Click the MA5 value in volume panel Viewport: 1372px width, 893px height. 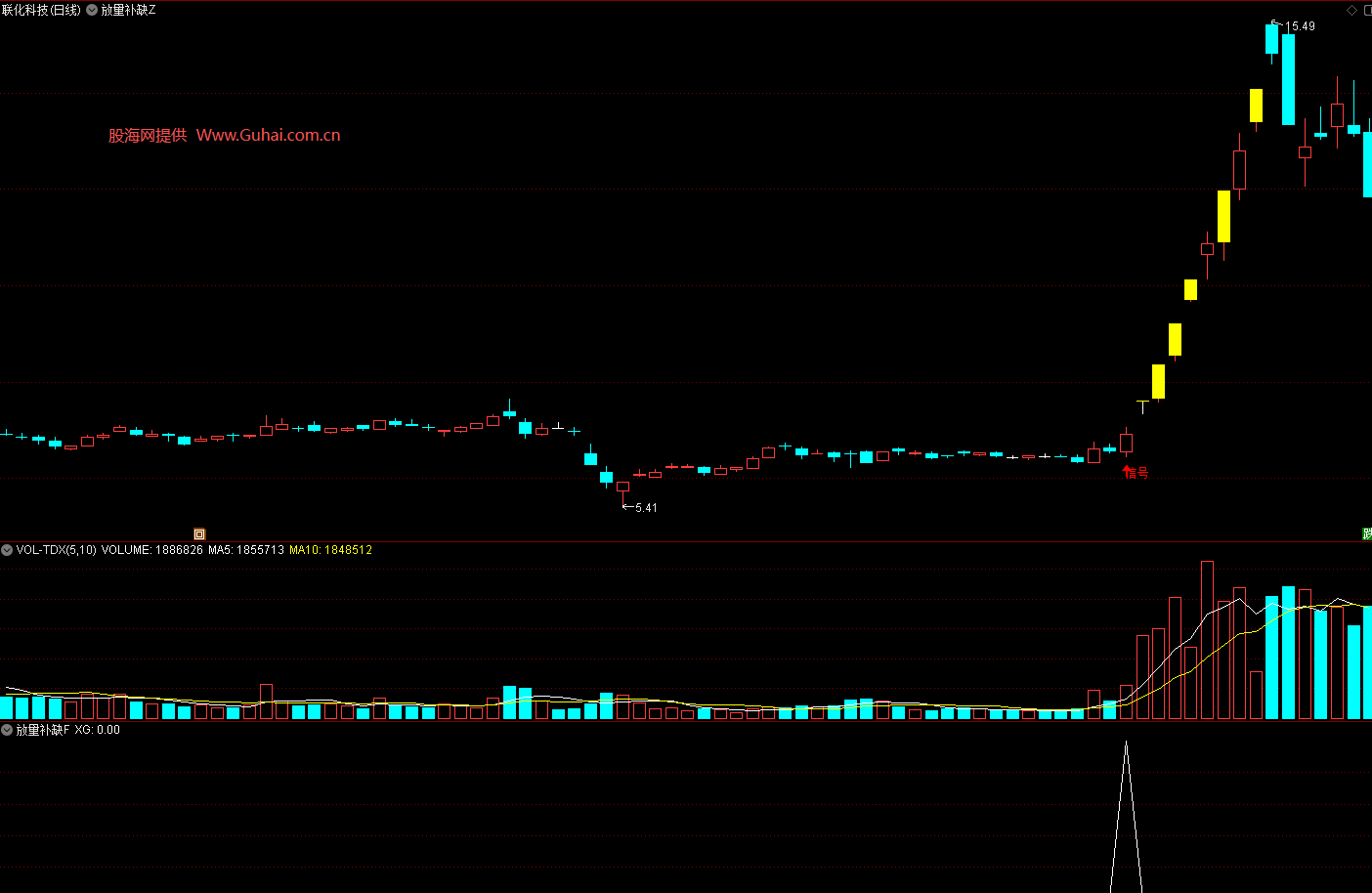[246, 550]
